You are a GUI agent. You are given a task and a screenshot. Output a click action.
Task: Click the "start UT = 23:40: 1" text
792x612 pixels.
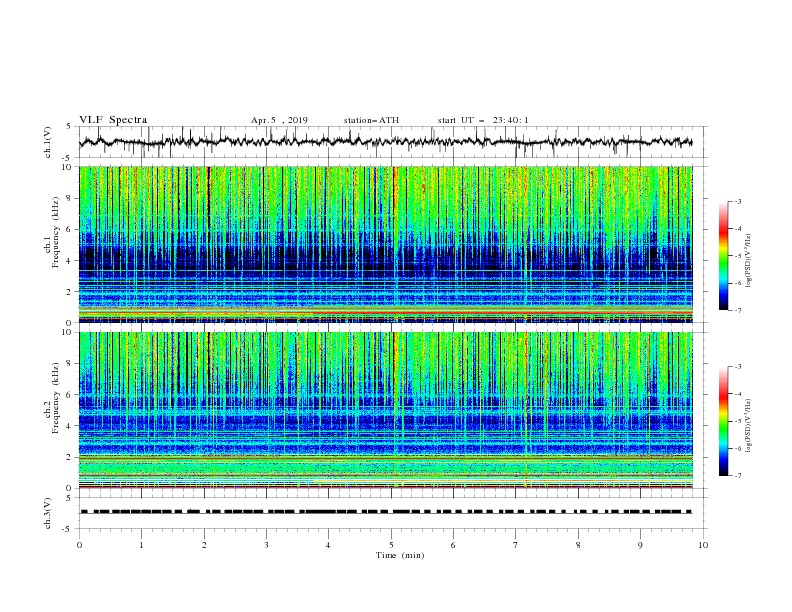pos(483,120)
